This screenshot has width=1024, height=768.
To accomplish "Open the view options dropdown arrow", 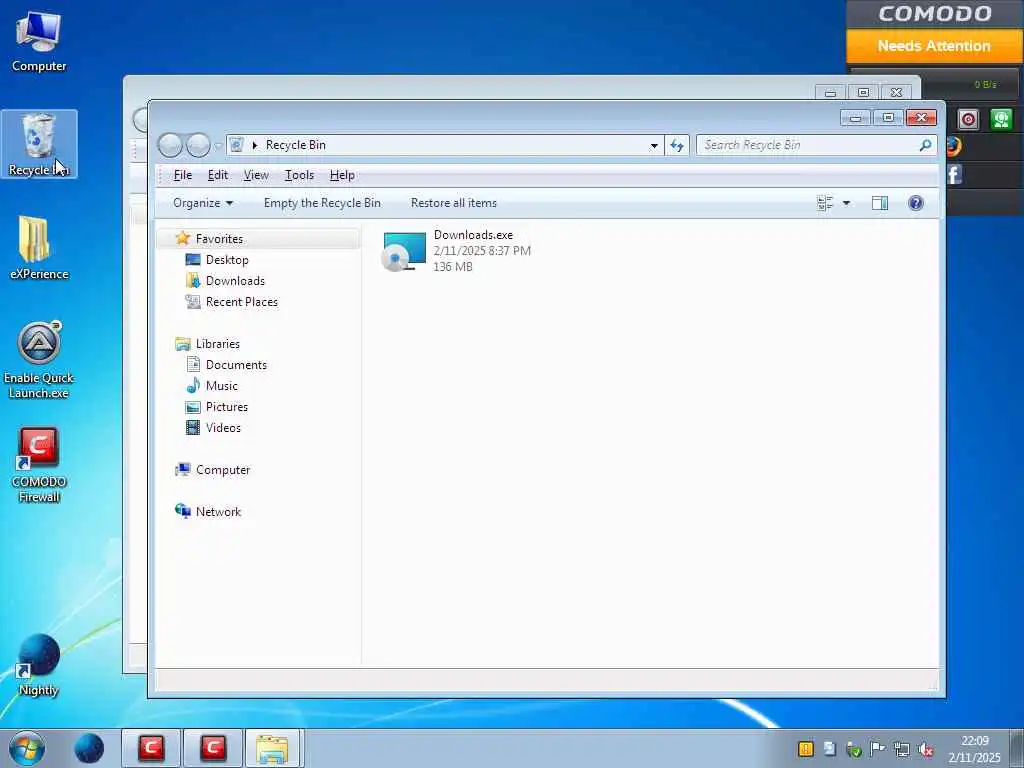I will pyautogui.click(x=846, y=203).
